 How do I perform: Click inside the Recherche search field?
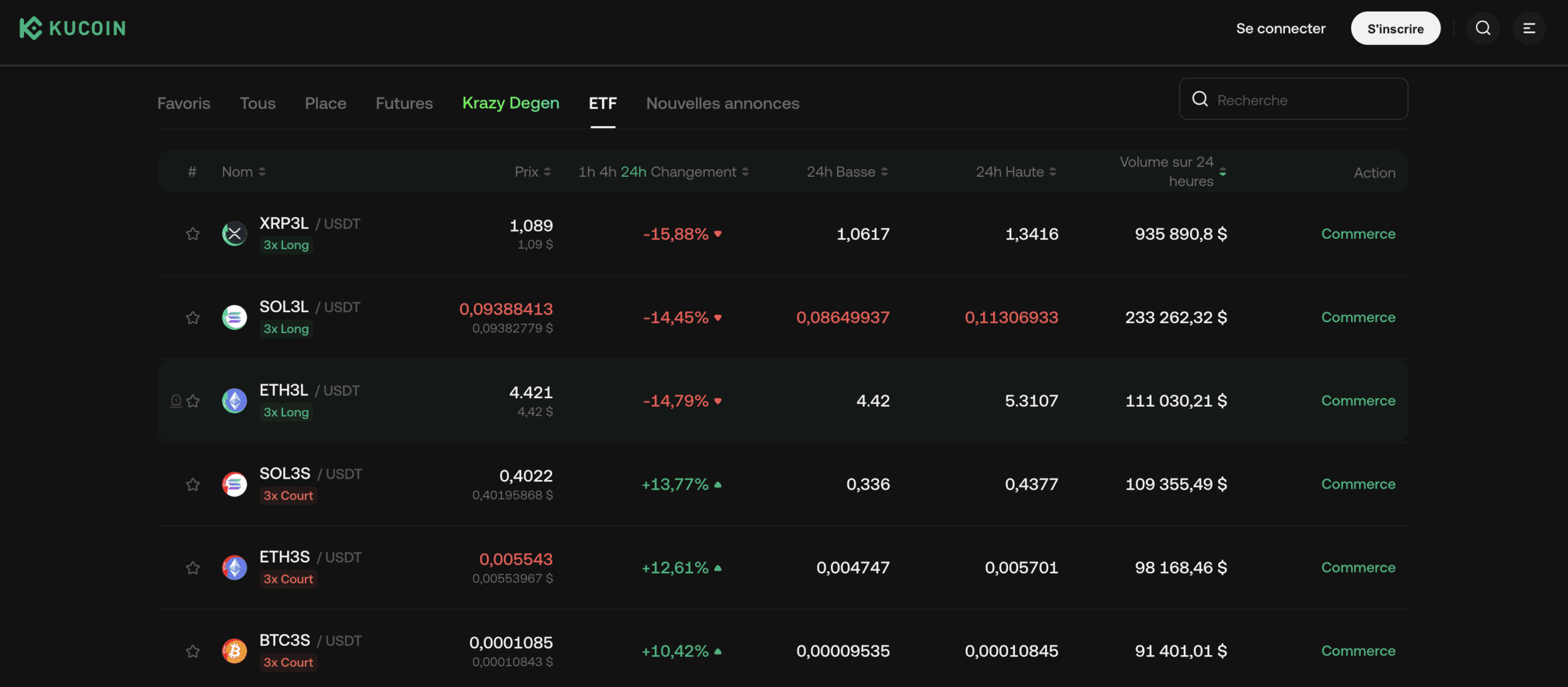pyautogui.click(x=1292, y=99)
